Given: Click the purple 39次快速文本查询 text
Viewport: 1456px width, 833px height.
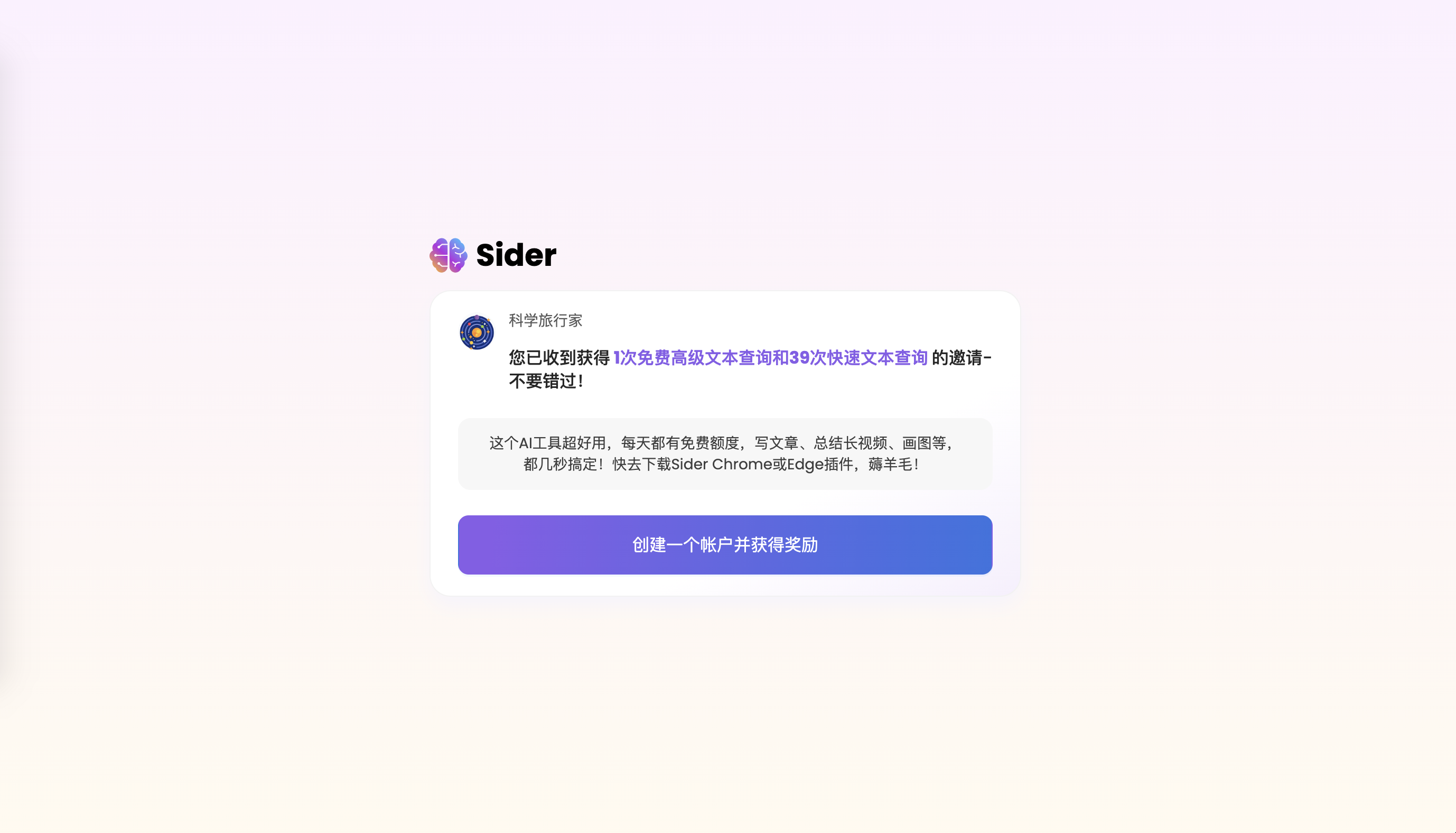Looking at the screenshot, I should 858,358.
